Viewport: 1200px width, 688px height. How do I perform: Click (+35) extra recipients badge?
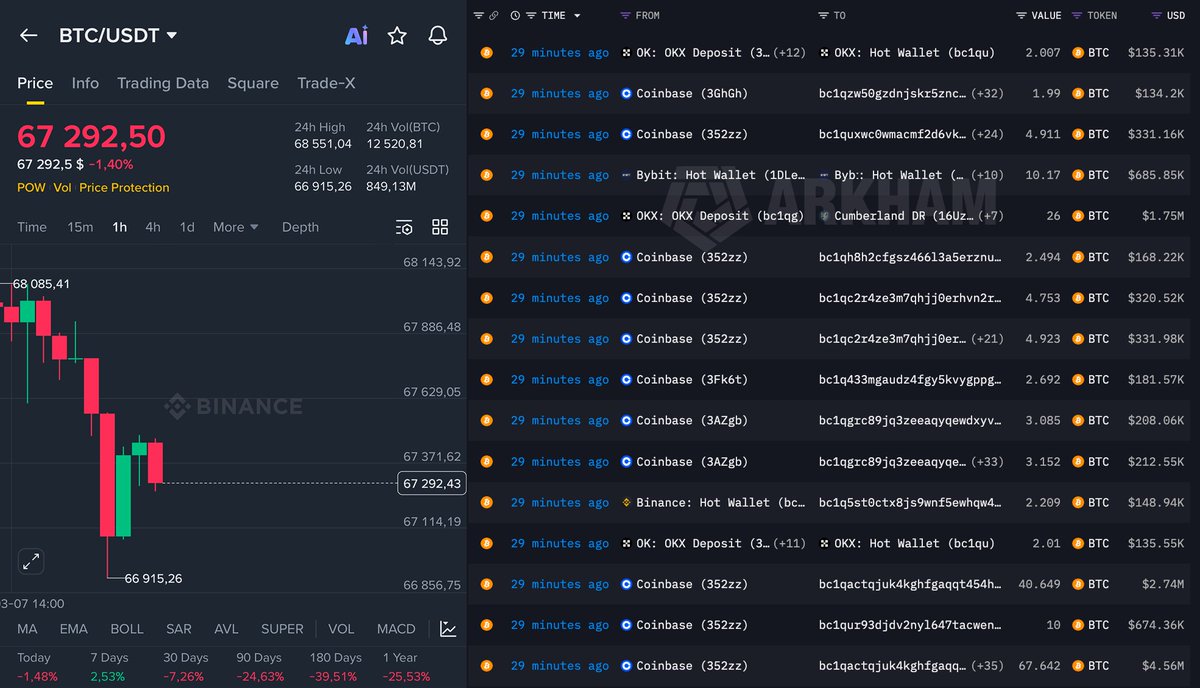(x=987, y=666)
